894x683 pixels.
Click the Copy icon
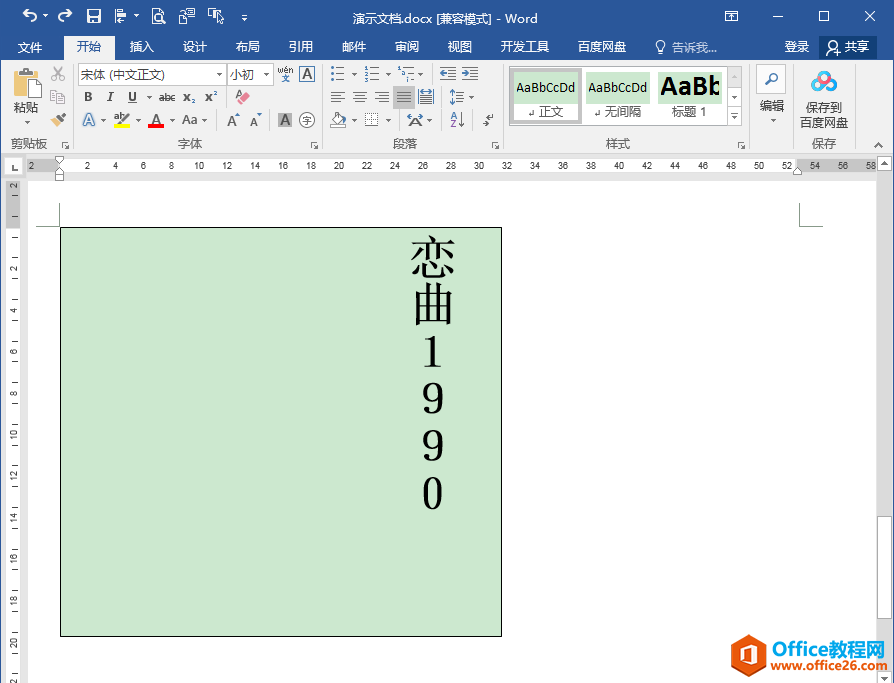click(58, 96)
